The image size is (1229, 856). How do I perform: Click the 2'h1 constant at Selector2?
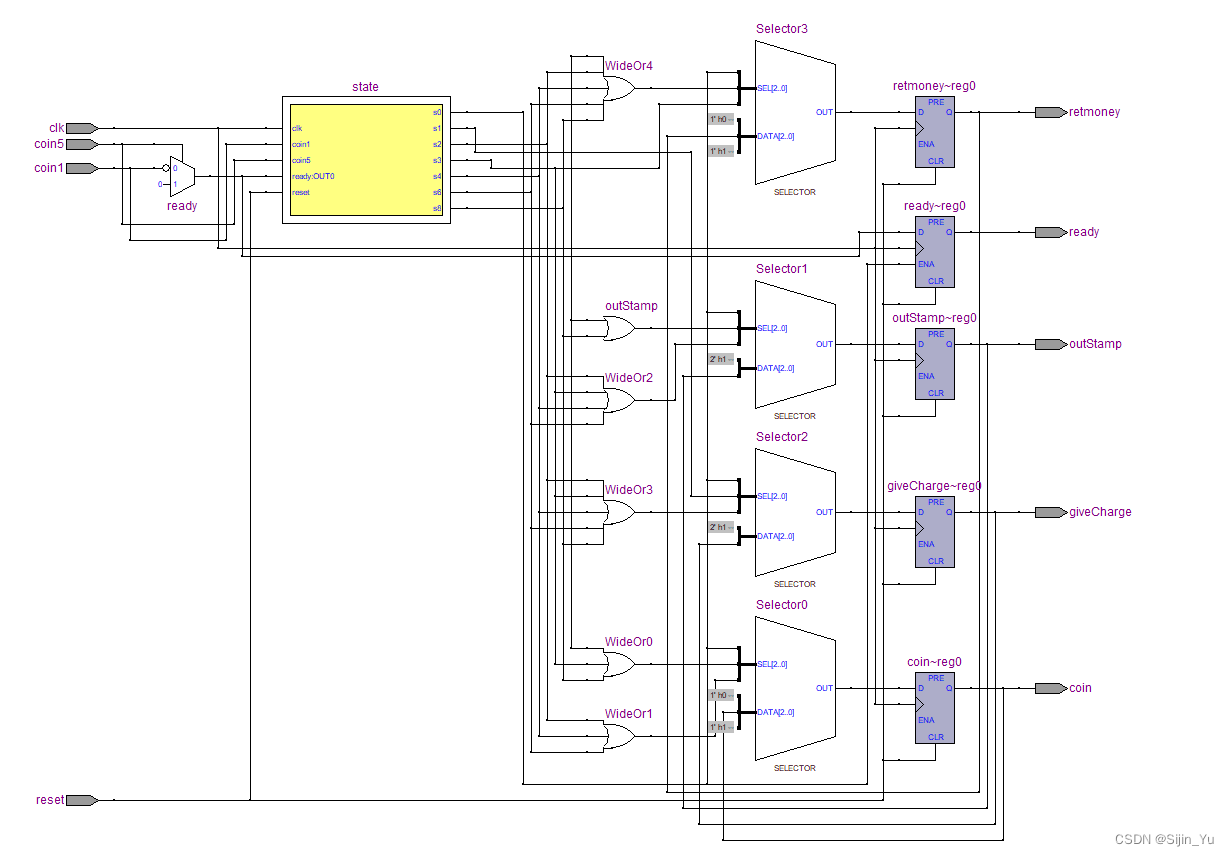click(721, 527)
